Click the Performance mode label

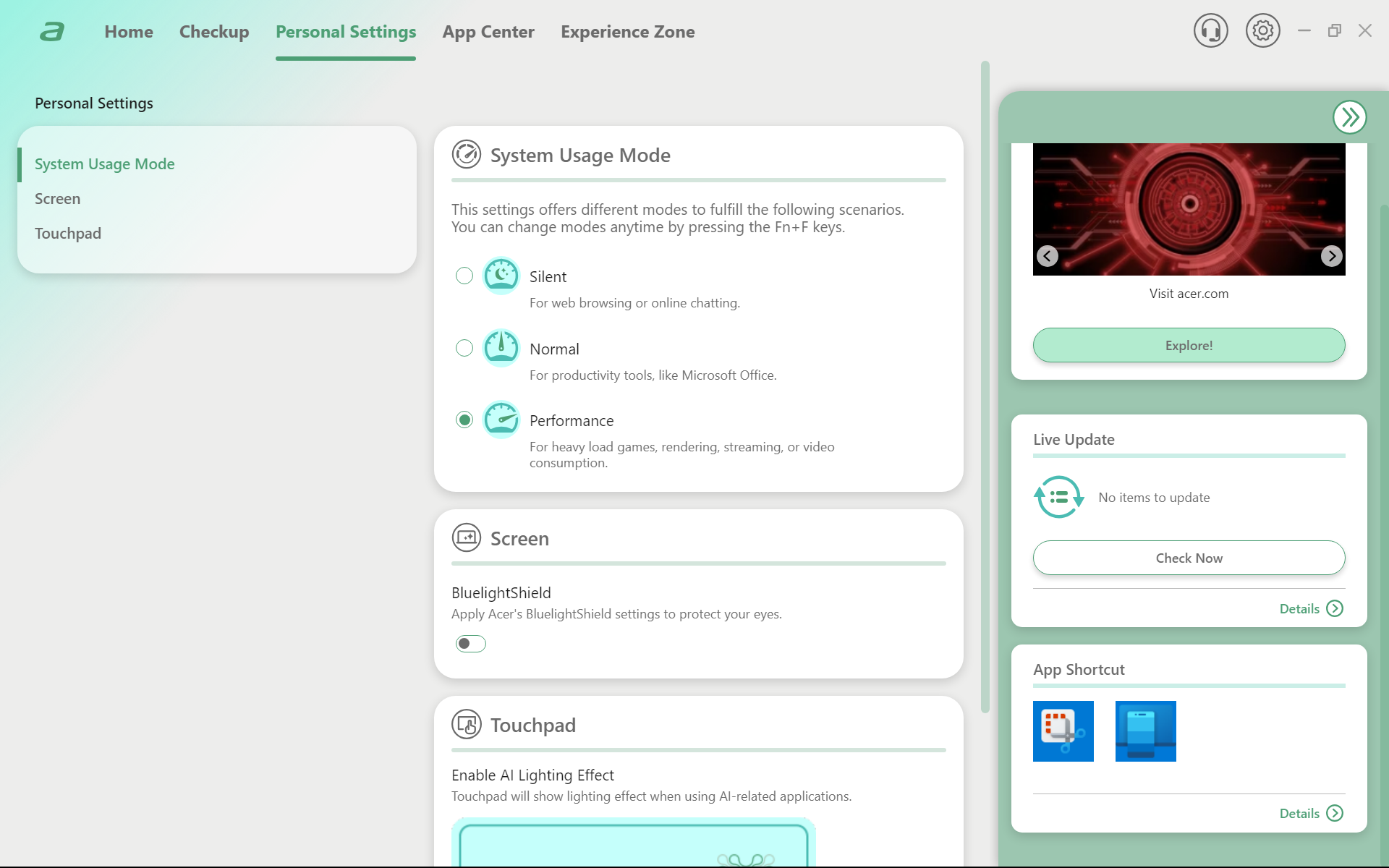(x=572, y=421)
